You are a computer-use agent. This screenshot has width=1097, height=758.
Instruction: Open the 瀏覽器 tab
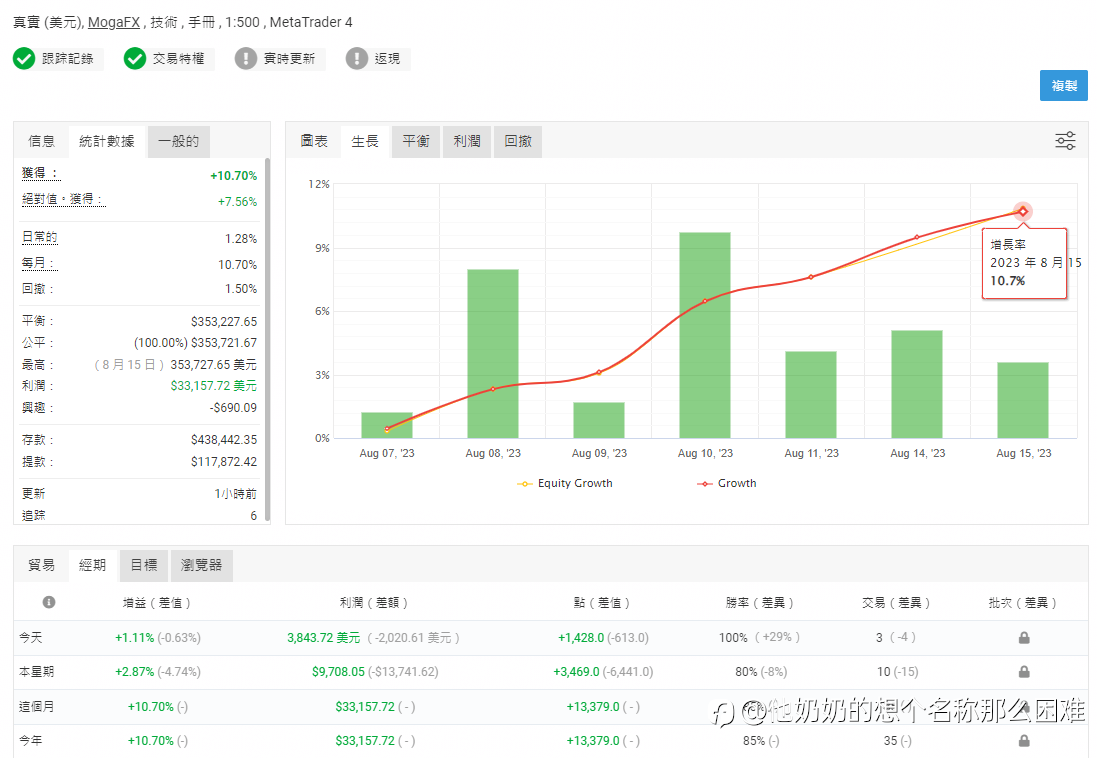(201, 565)
